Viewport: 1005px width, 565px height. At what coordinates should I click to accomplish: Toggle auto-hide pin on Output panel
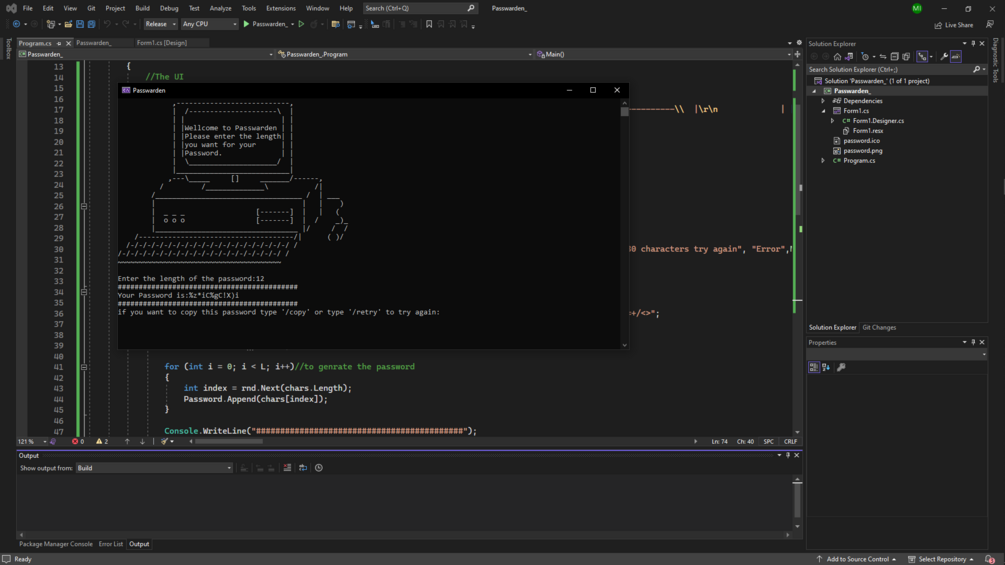tap(788, 455)
